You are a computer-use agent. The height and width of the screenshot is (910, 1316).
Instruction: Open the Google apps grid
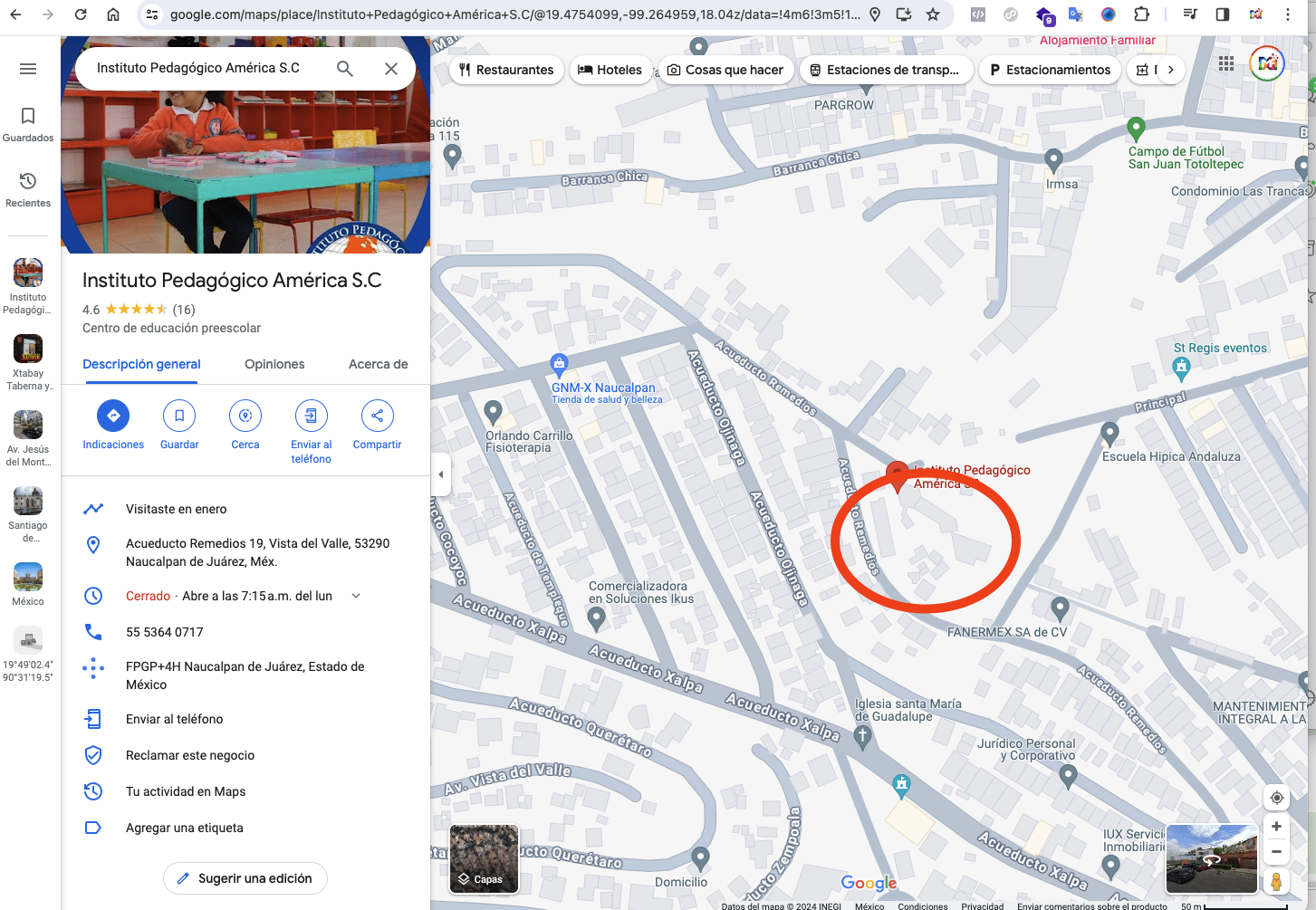click(1226, 63)
